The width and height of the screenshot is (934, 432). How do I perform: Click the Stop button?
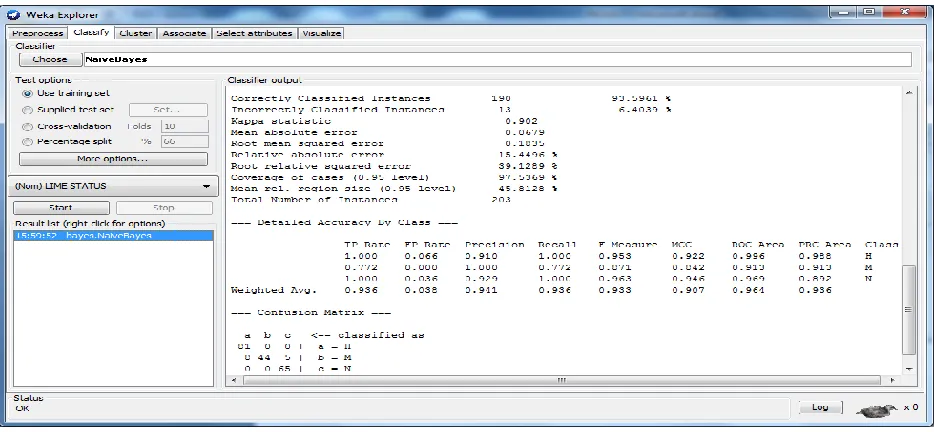[x=164, y=208]
